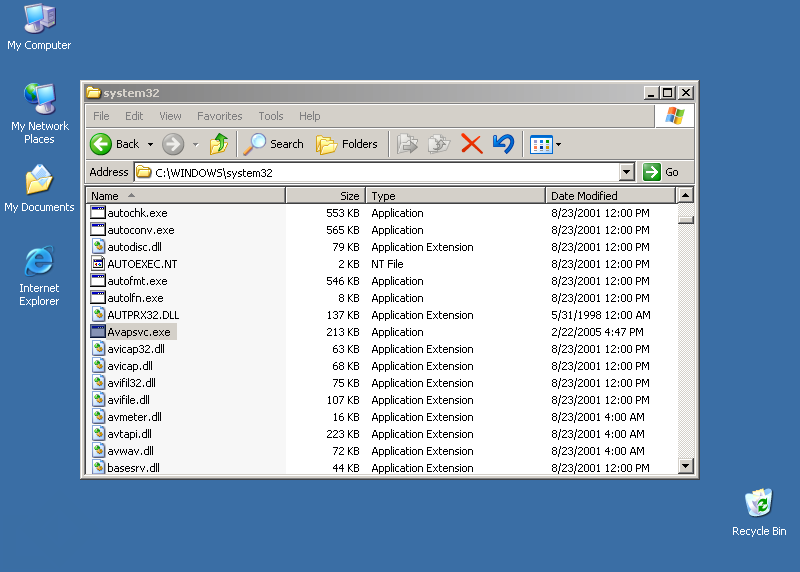The width and height of the screenshot is (800, 572).
Task: Open the Tools menu
Action: pyautogui.click(x=270, y=116)
